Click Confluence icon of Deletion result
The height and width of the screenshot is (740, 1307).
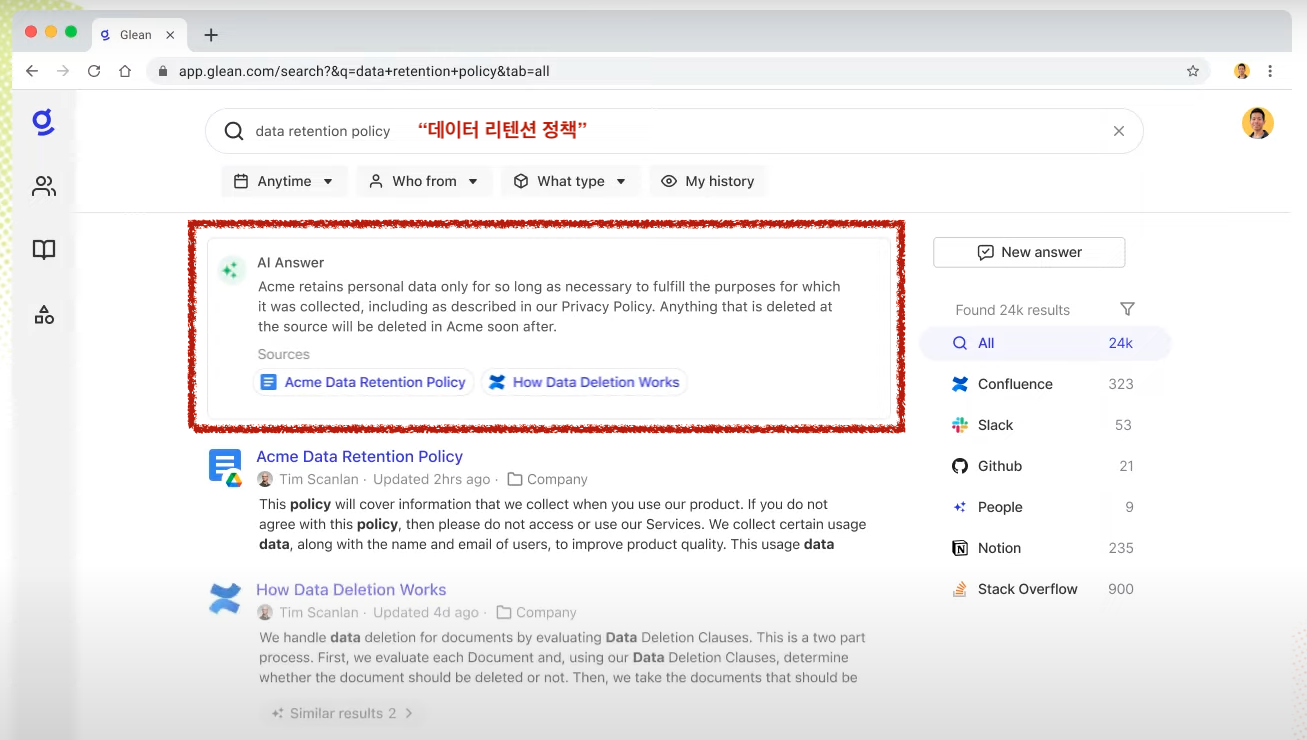[x=225, y=598]
